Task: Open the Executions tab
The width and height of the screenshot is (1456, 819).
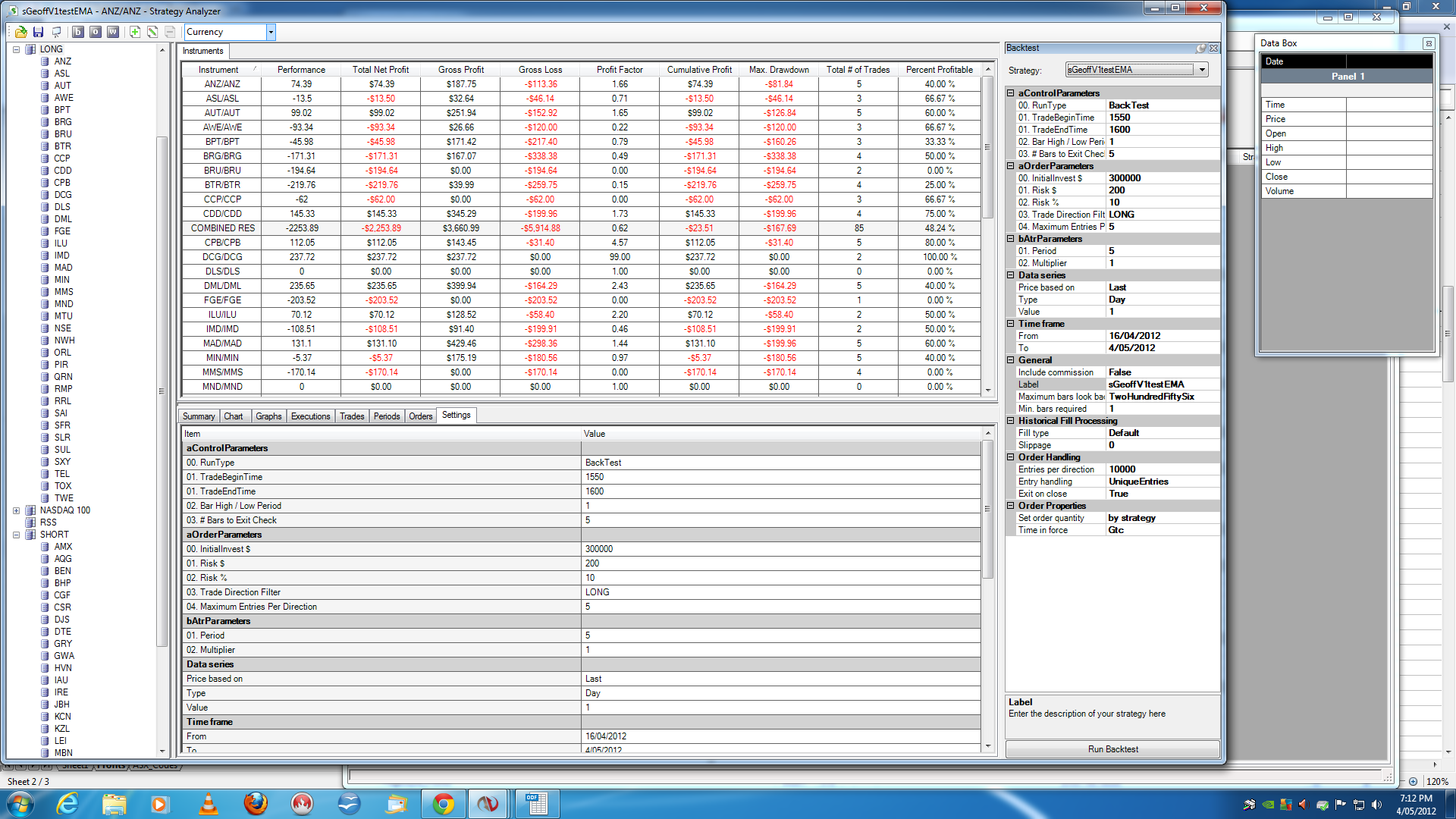Action: tap(310, 416)
